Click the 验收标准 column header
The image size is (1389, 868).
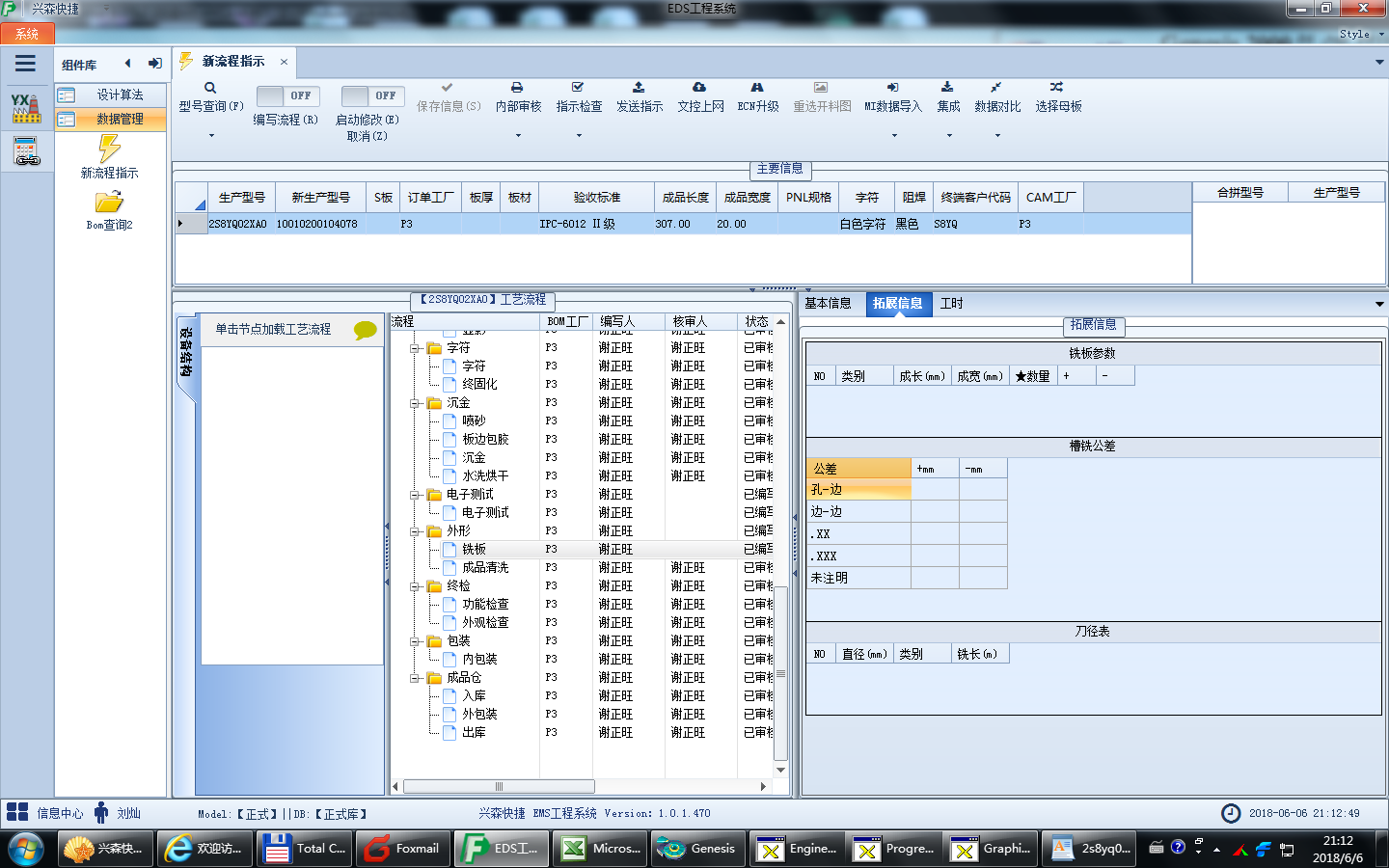pos(597,197)
